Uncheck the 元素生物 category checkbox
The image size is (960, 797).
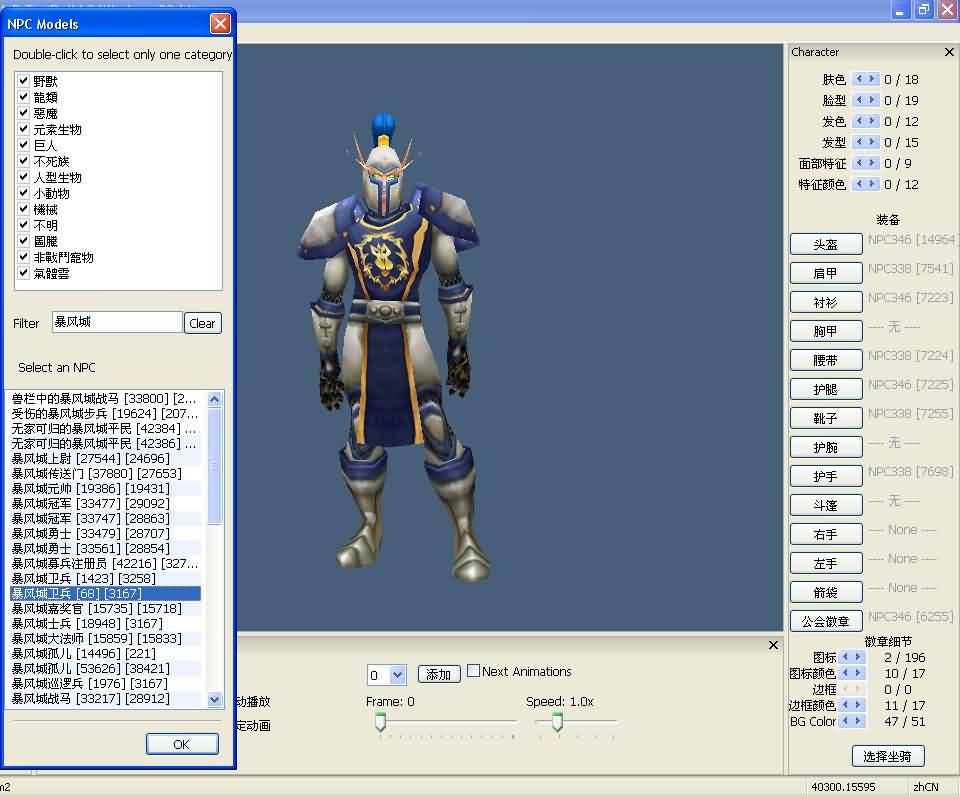(x=23, y=128)
